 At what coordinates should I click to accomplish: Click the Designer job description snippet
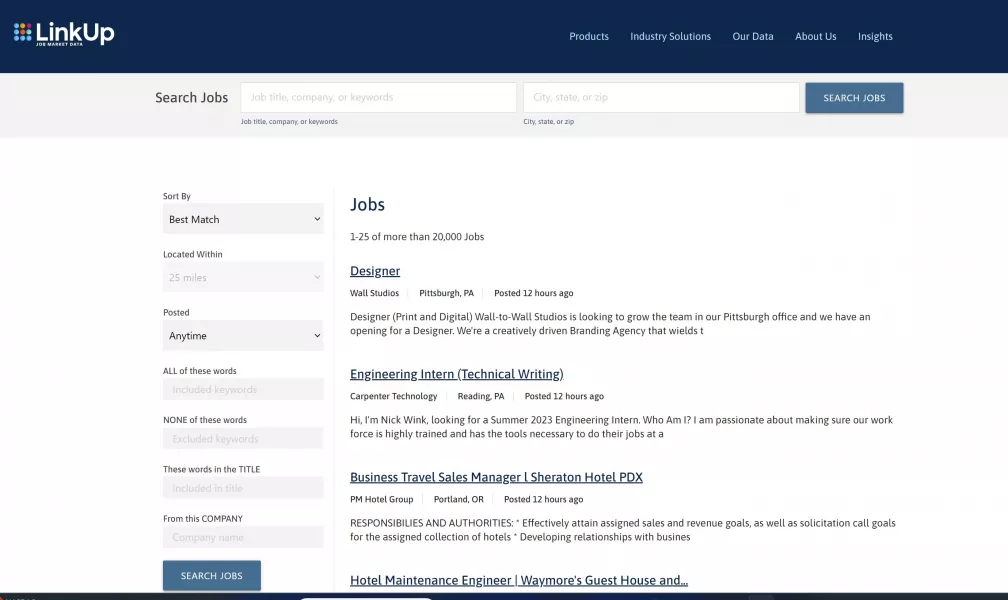pos(610,323)
